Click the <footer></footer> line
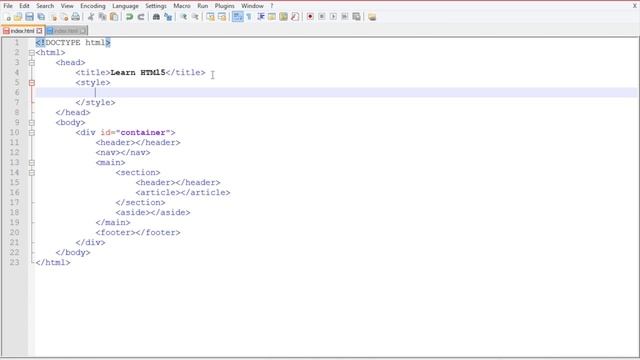Viewport: 640px width, 360px height. pos(138,232)
